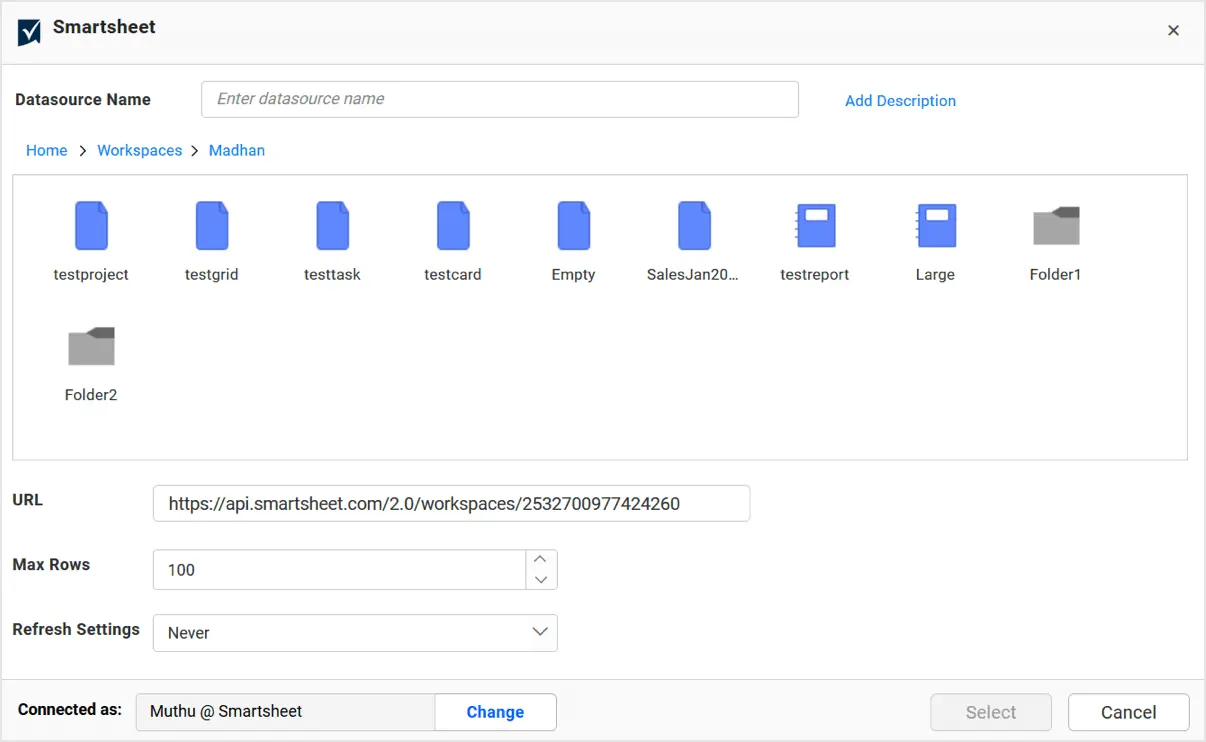1206x742 pixels.
Task: Select the testproject sheet icon
Action: point(91,226)
